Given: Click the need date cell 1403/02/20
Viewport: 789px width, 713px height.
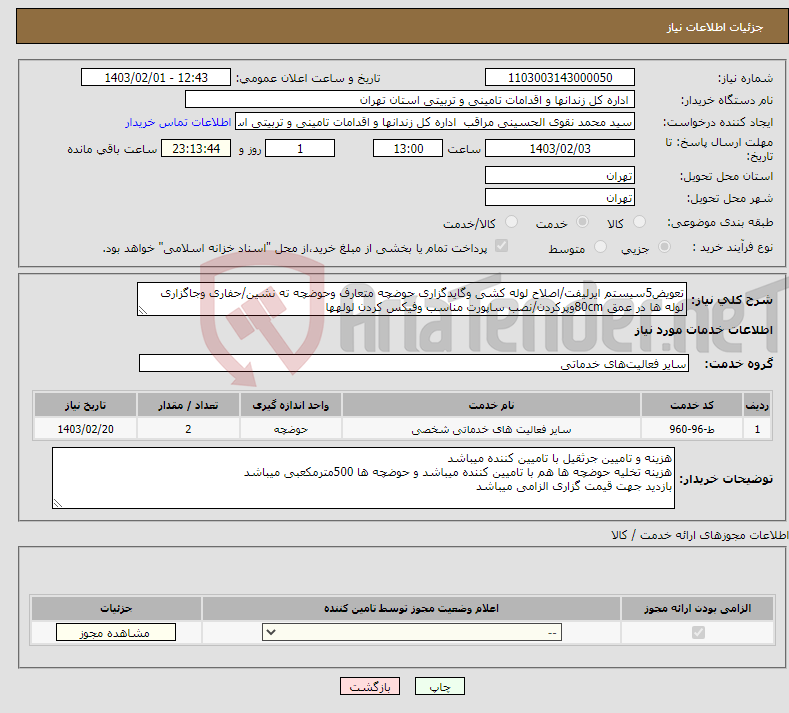Looking at the screenshot, I should tap(86, 429).
